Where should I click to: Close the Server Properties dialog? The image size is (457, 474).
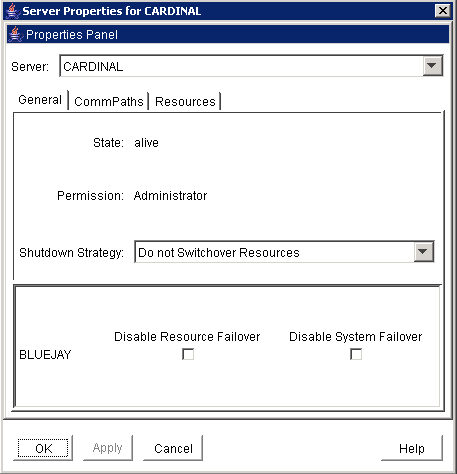[443, 11]
